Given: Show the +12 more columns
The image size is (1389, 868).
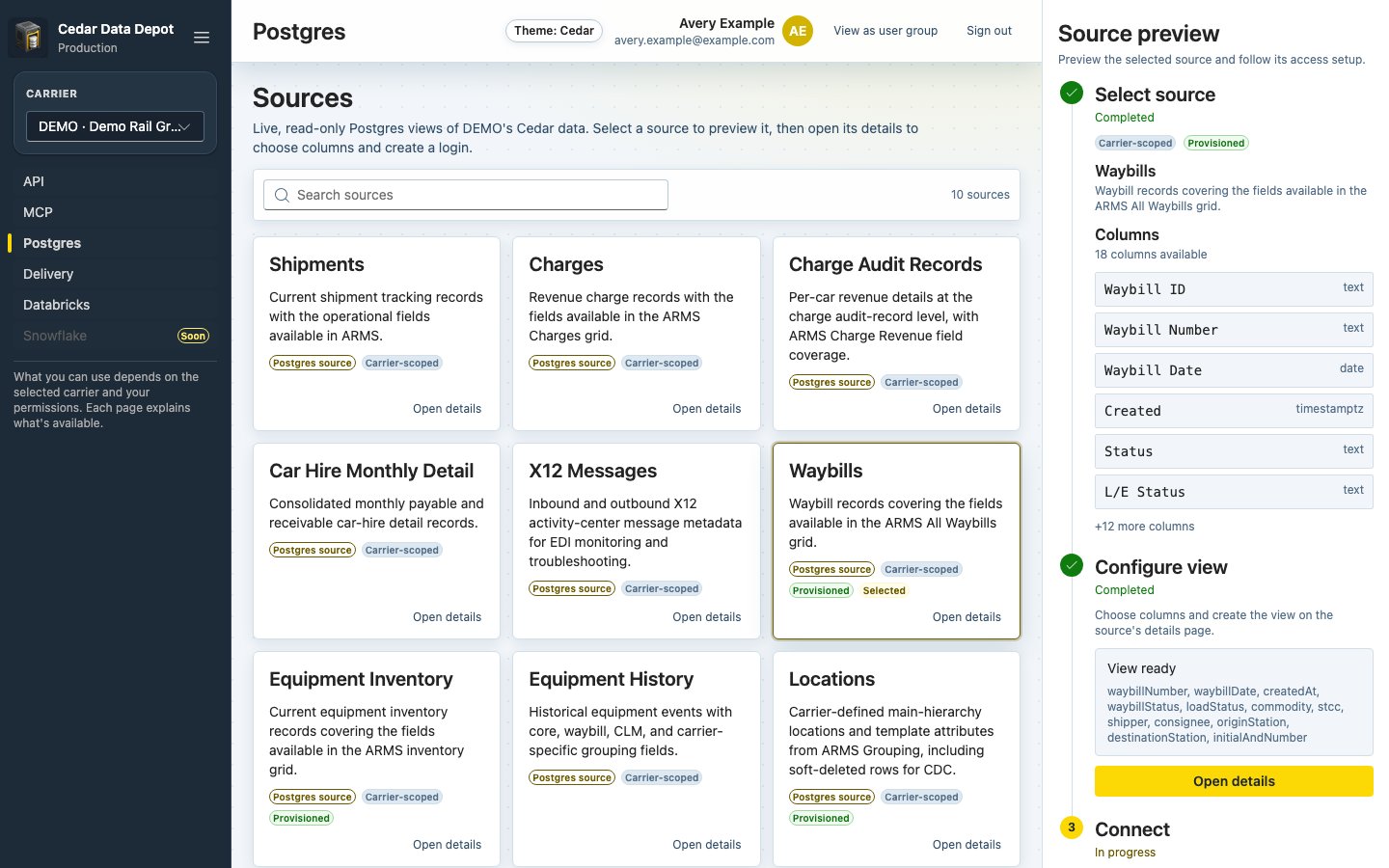Looking at the screenshot, I should 1144,527.
